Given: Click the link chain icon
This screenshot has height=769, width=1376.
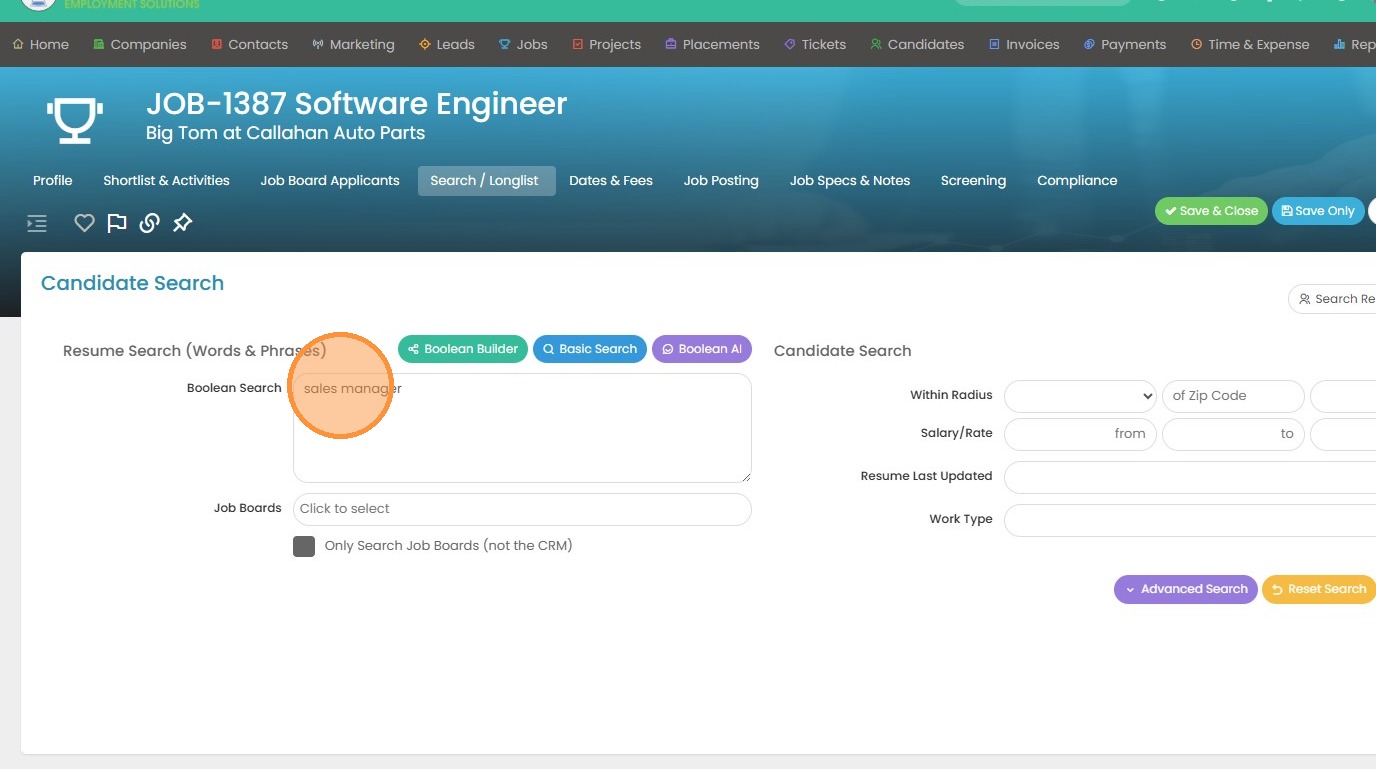Looking at the screenshot, I should pos(149,223).
